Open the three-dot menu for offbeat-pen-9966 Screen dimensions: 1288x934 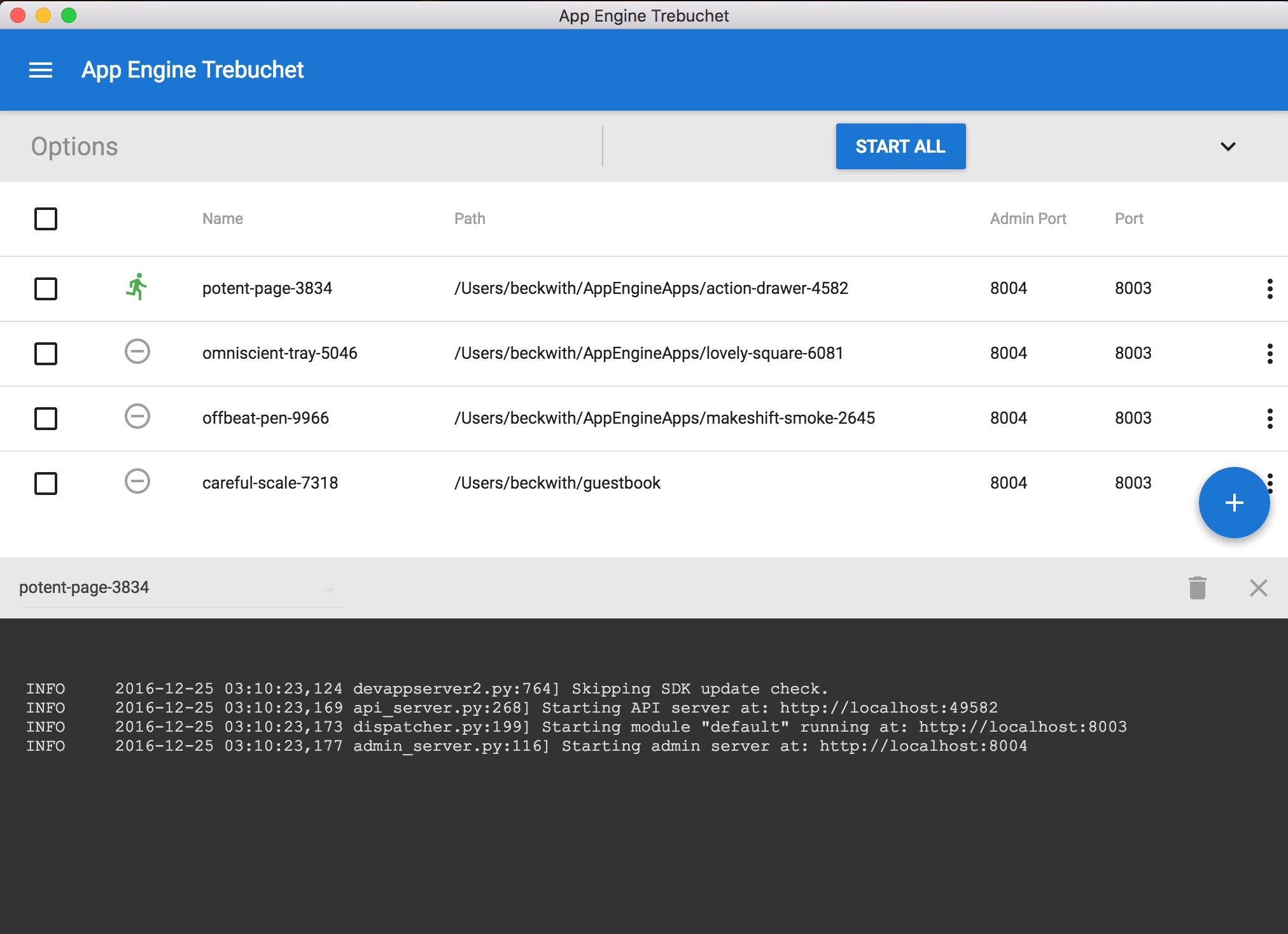pos(1270,419)
